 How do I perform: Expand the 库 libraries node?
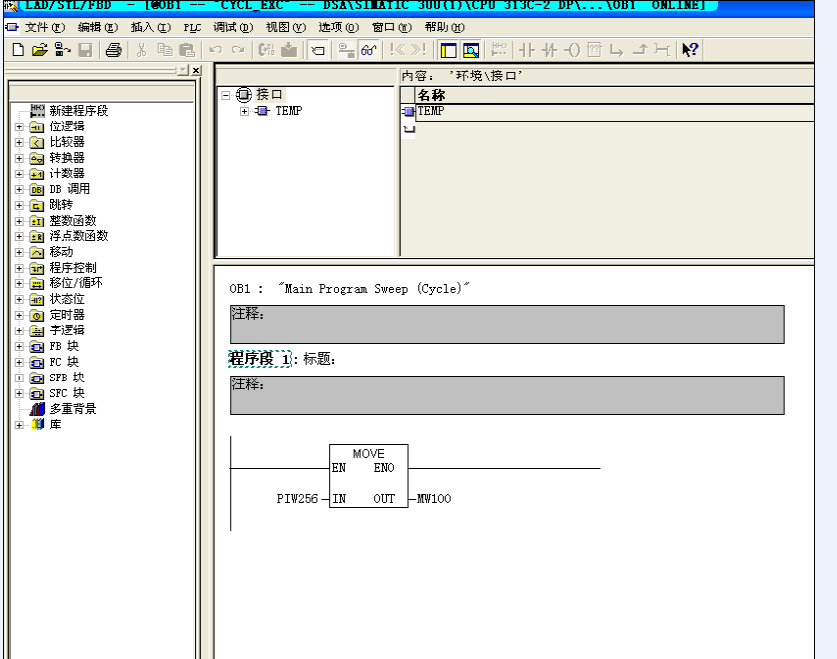coord(19,425)
